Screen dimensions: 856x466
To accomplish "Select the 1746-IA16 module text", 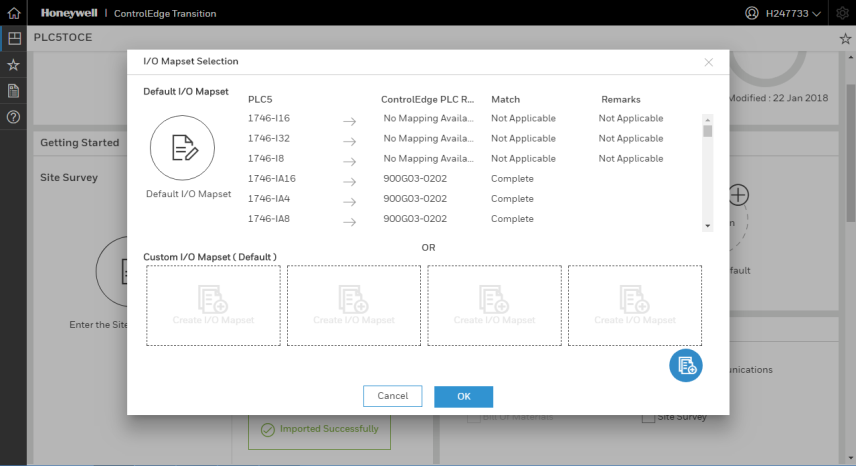I will coord(271,178).
